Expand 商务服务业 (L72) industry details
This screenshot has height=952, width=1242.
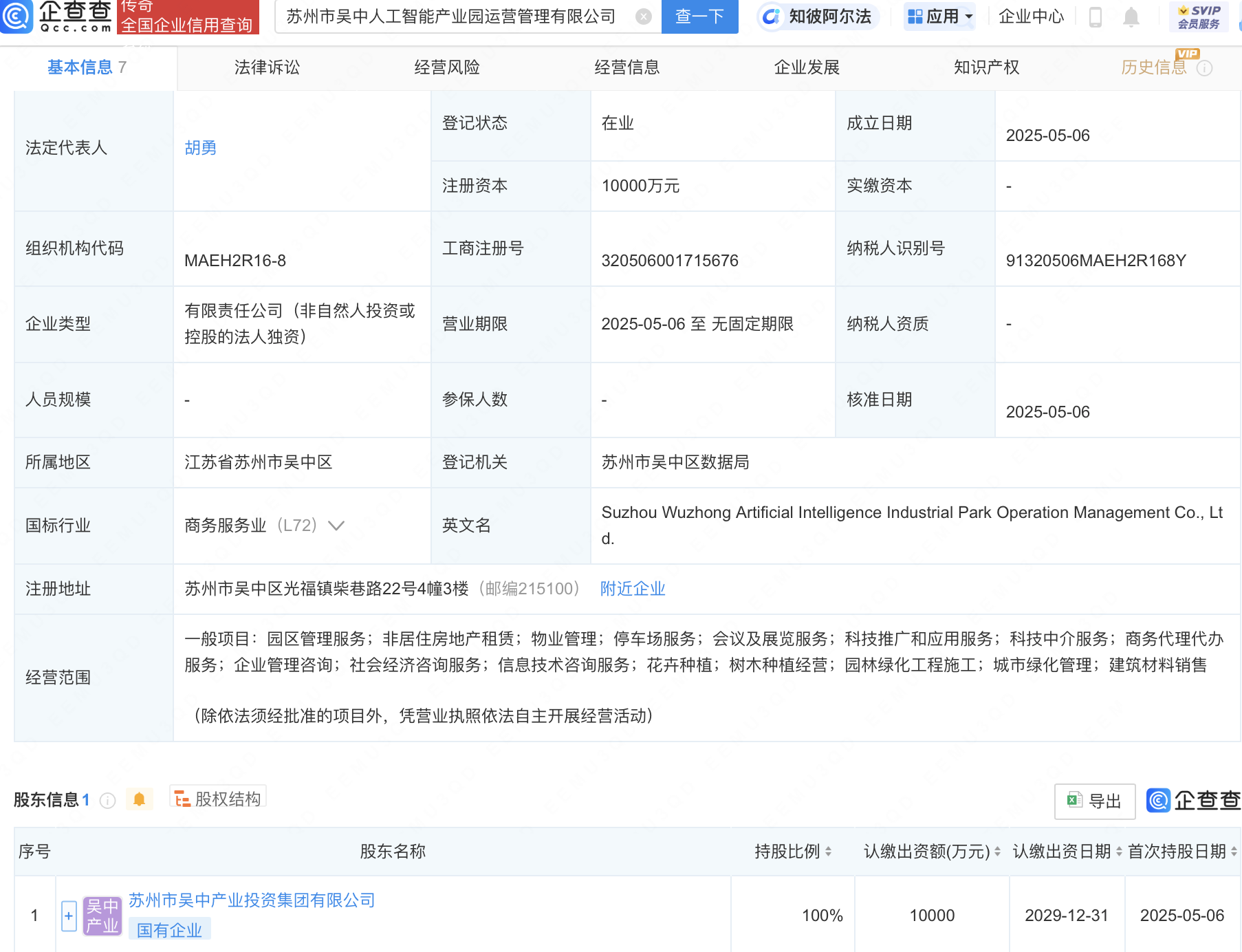[x=336, y=526]
